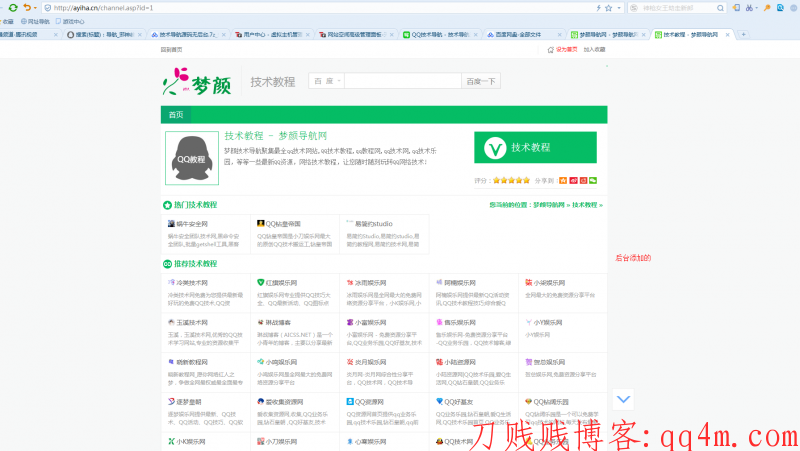Click the orange key icon in browser toolbar
The width and height of the screenshot is (800, 451).
tap(767, 8)
